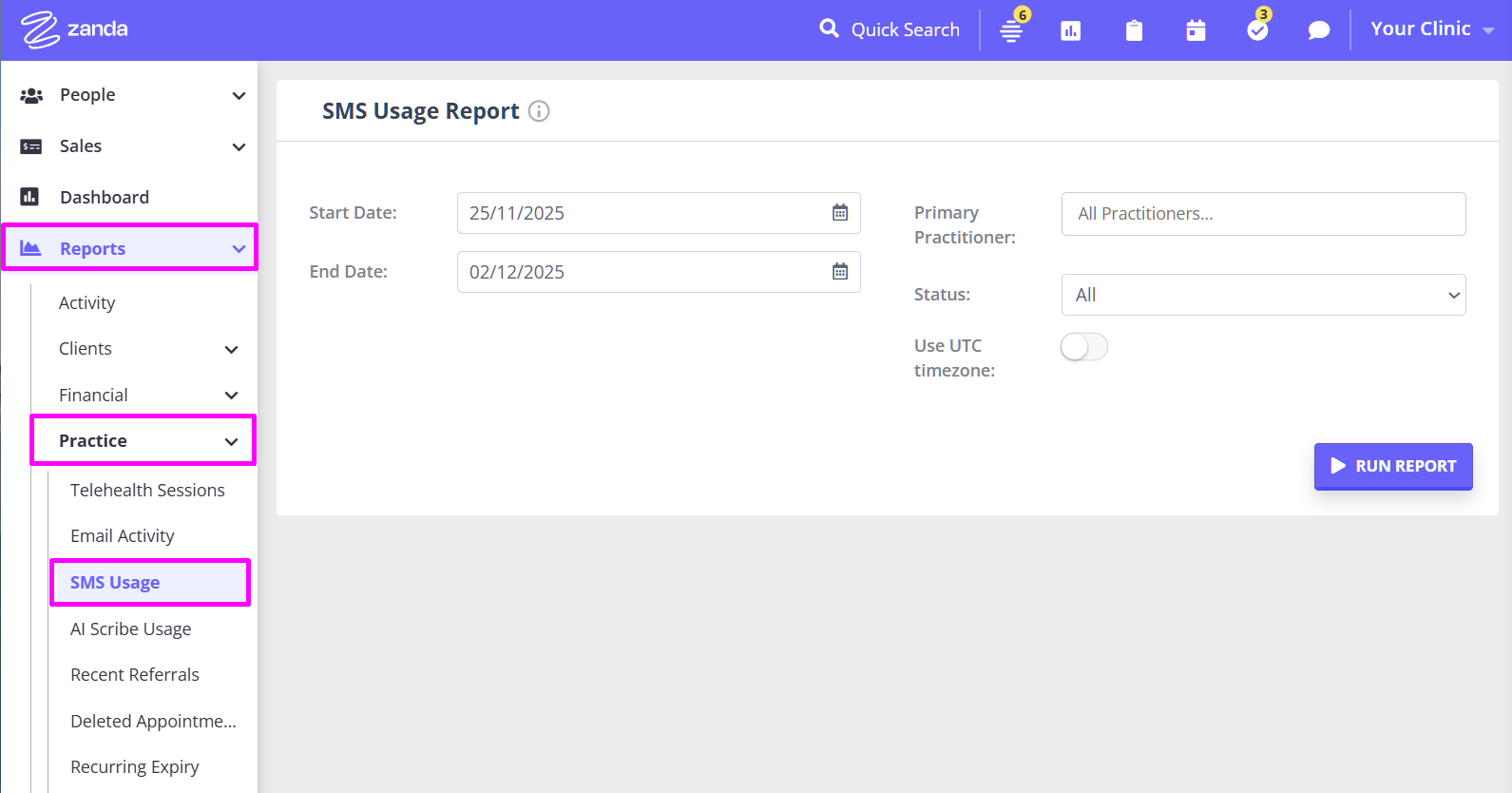Click the Run Report button
This screenshot has width=1512, height=793.
pos(1393,466)
